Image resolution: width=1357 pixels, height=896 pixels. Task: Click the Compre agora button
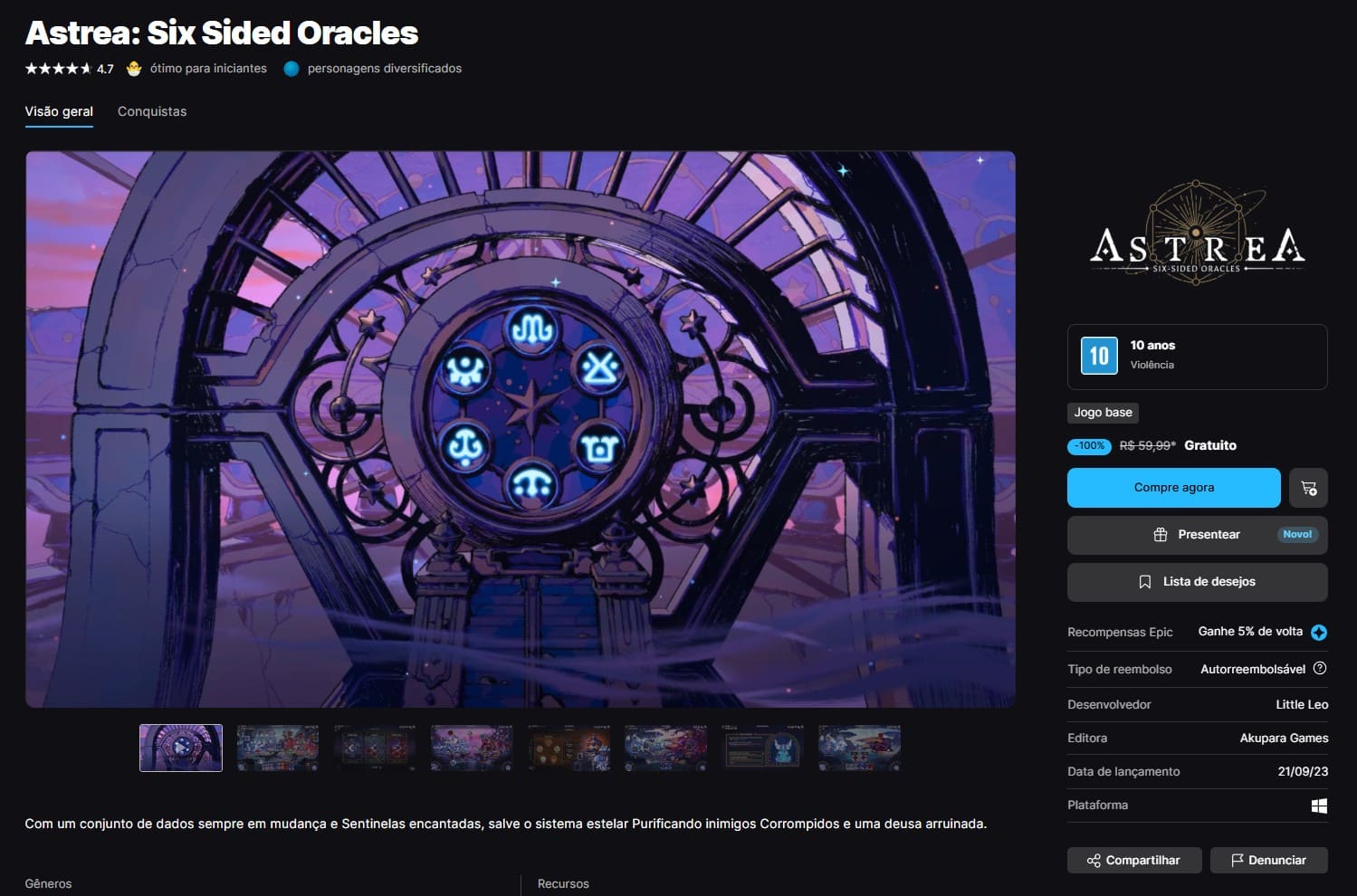(x=1174, y=488)
